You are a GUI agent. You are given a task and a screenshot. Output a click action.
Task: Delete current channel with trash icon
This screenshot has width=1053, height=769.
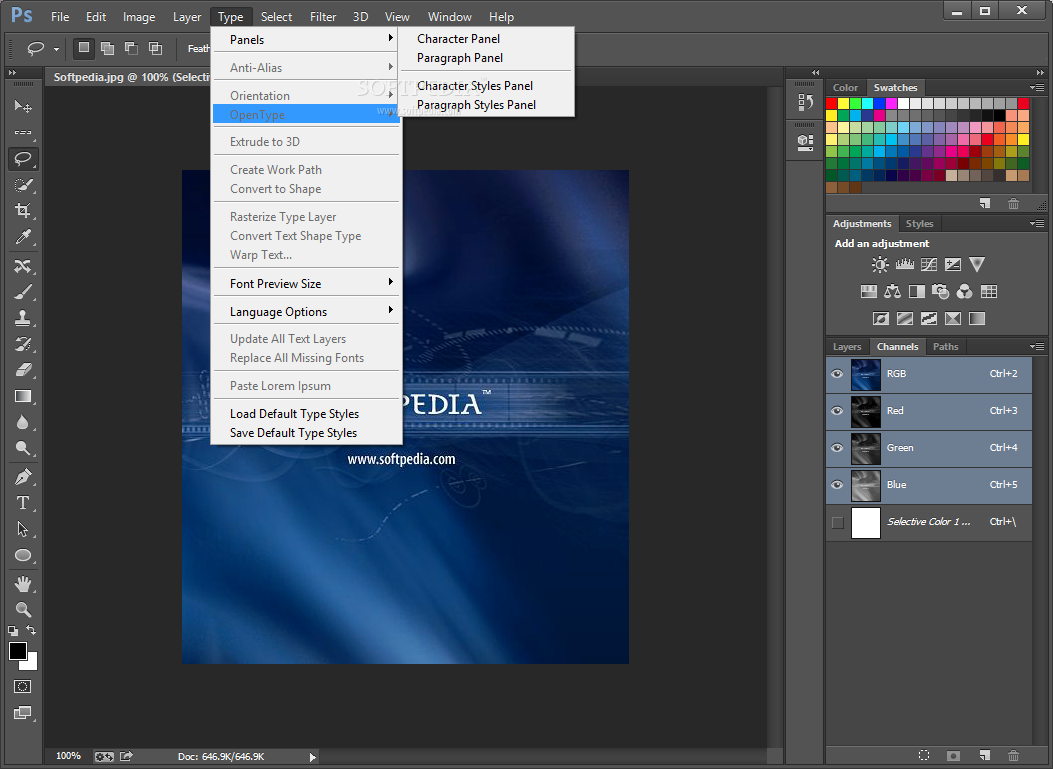click(1013, 756)
